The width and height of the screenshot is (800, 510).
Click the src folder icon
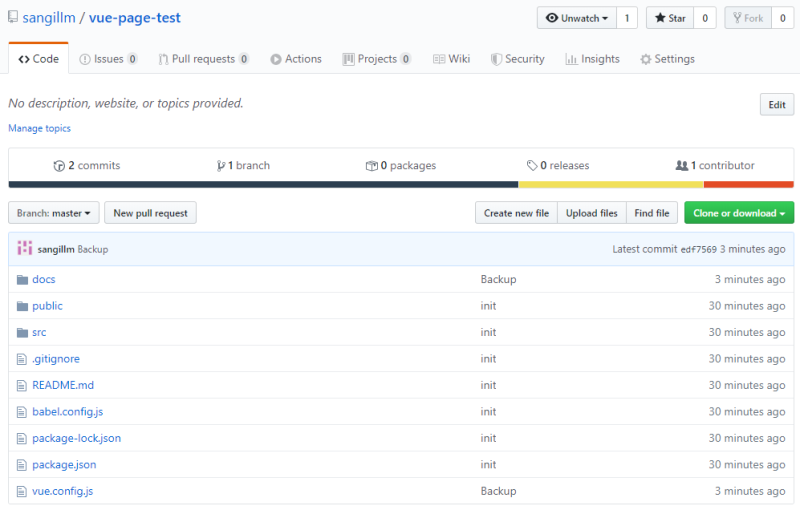pos(22,333)
